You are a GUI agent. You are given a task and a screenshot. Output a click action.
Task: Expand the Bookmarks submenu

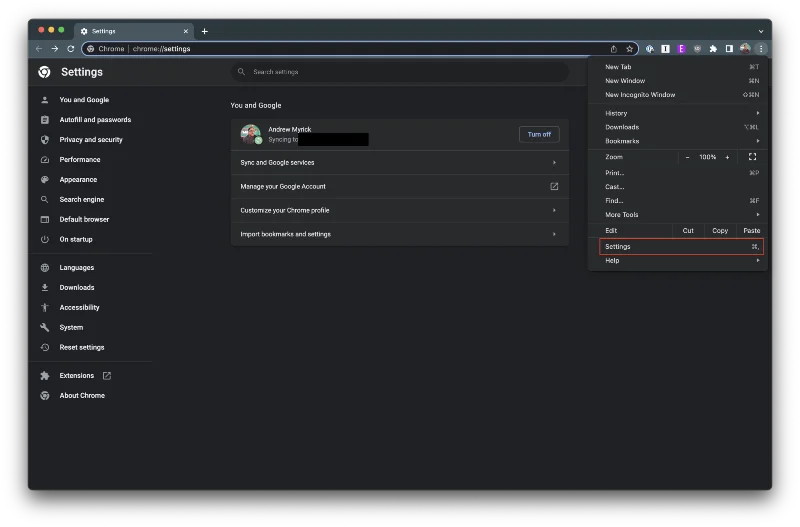(x=682, y=141)
